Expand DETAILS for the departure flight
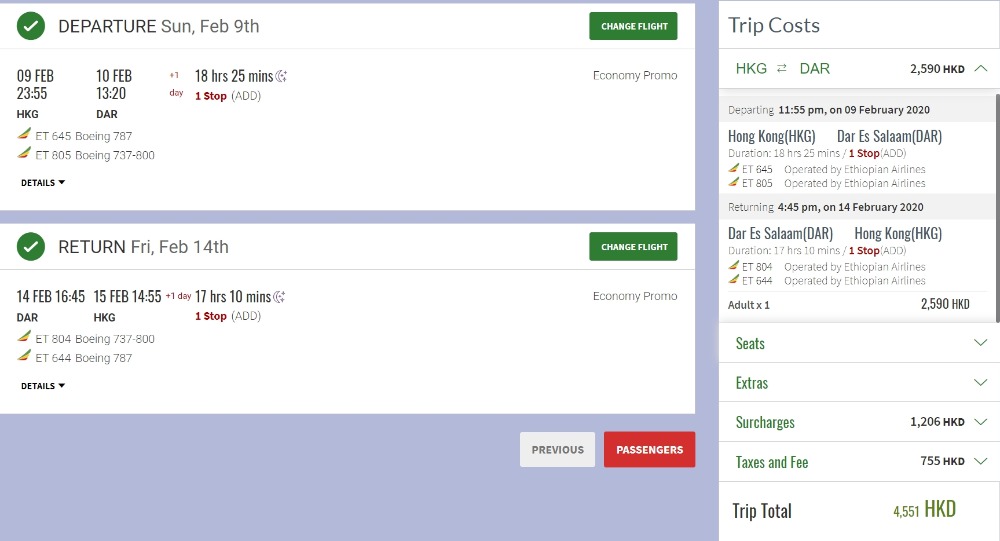This screenshot has height=541, width=1000. [x=43, y=183]
